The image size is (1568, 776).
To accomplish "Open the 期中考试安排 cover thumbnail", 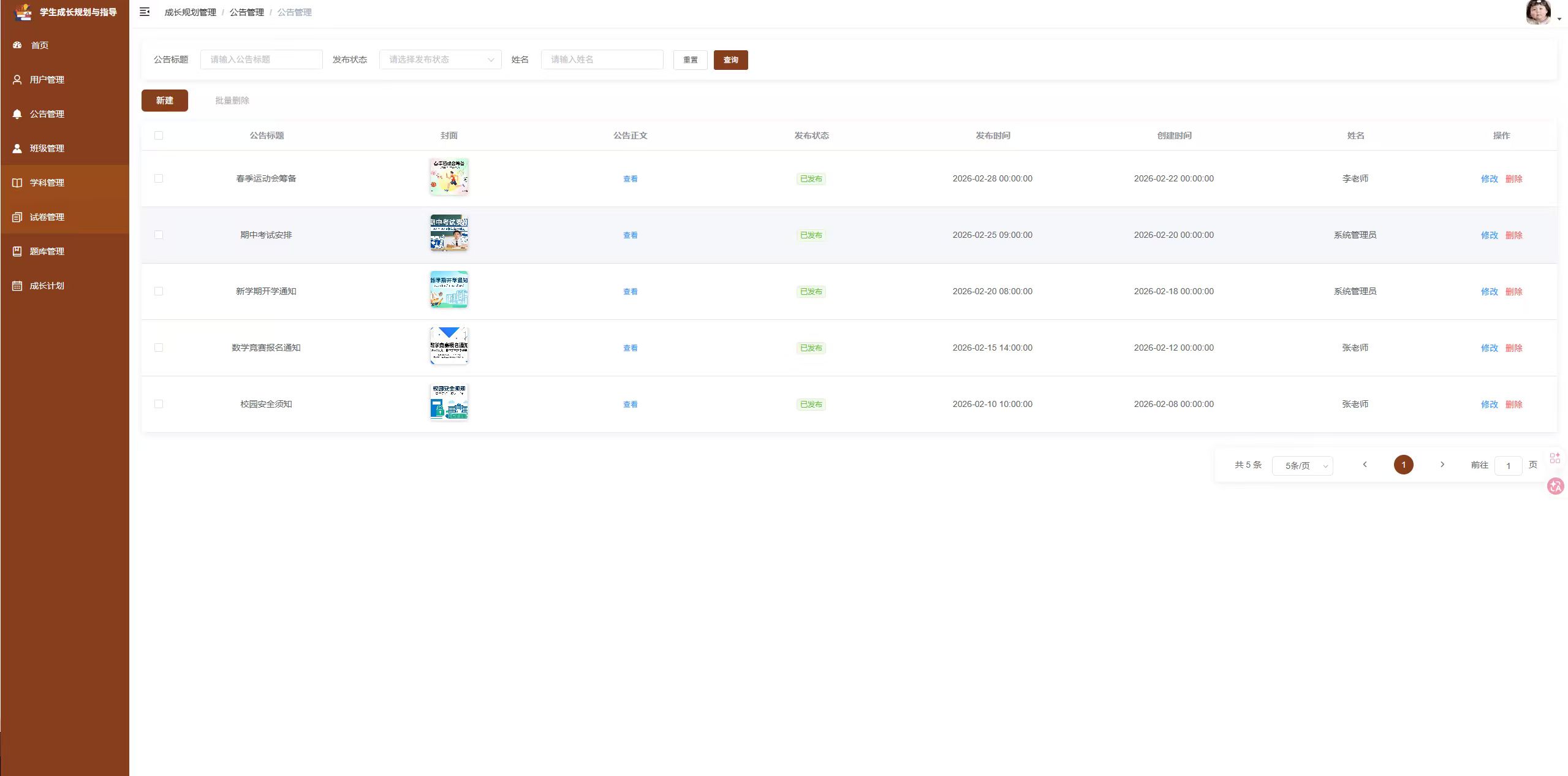I will [x=449, y=233].
